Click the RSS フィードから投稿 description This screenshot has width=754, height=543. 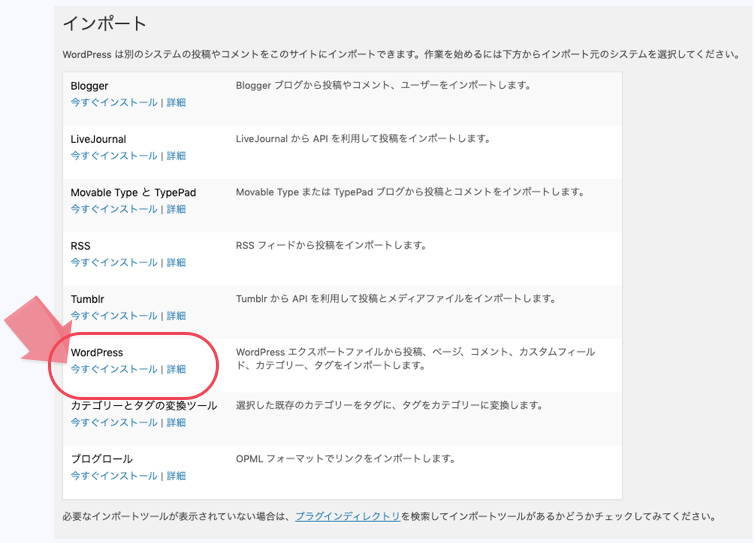(x=331, y=246)
